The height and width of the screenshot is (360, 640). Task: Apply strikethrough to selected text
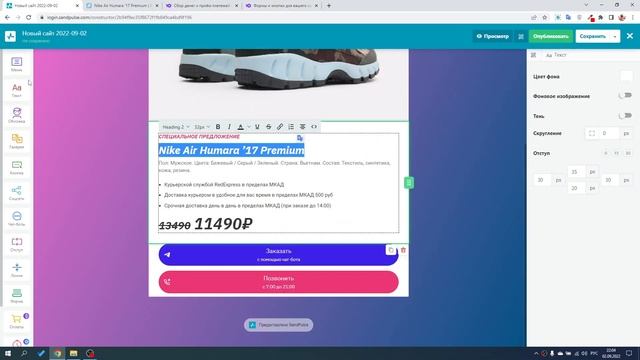coord(268,127)
